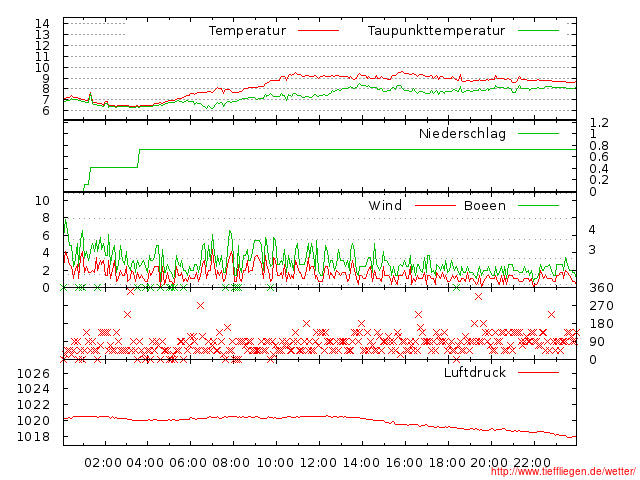The width and height of the screenshot is (640, 480).
Task: Click the 18:00 time axis label
Action: pos(447,463)
